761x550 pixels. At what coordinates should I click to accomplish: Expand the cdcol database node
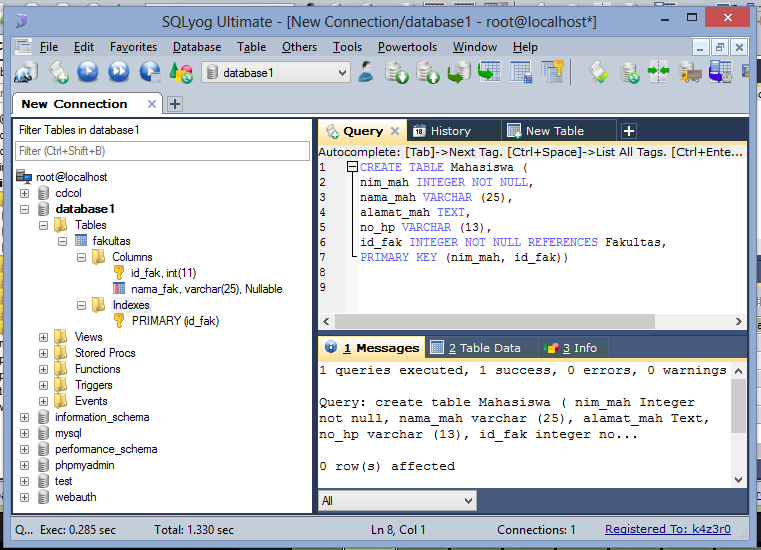24,193
